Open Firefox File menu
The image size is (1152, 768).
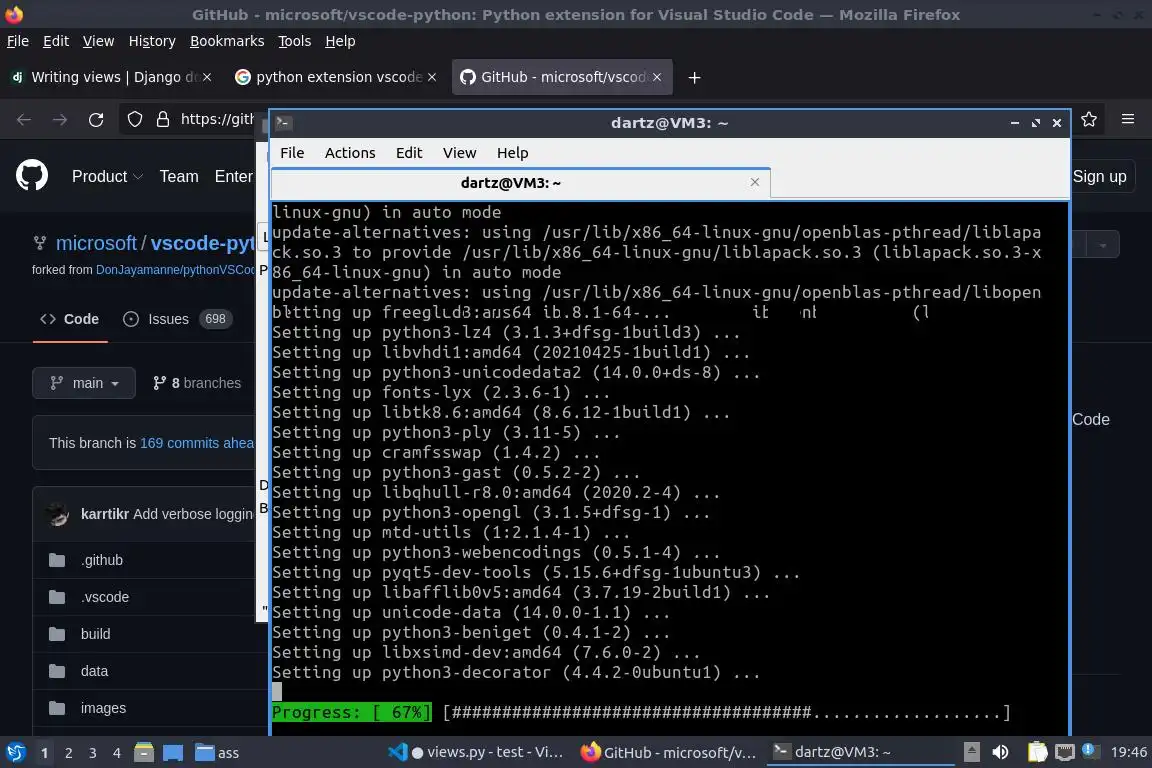coord(18,41)
